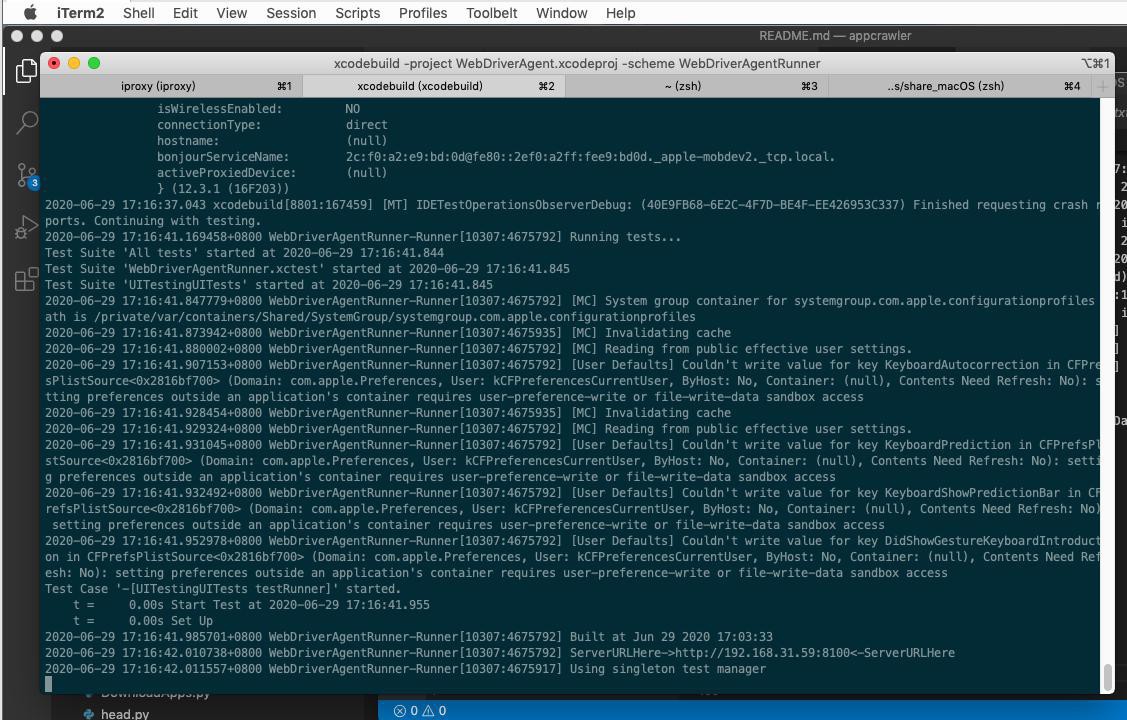Open the iTerm2 application menu
1127x720 pixels.
tap(80, 13)
